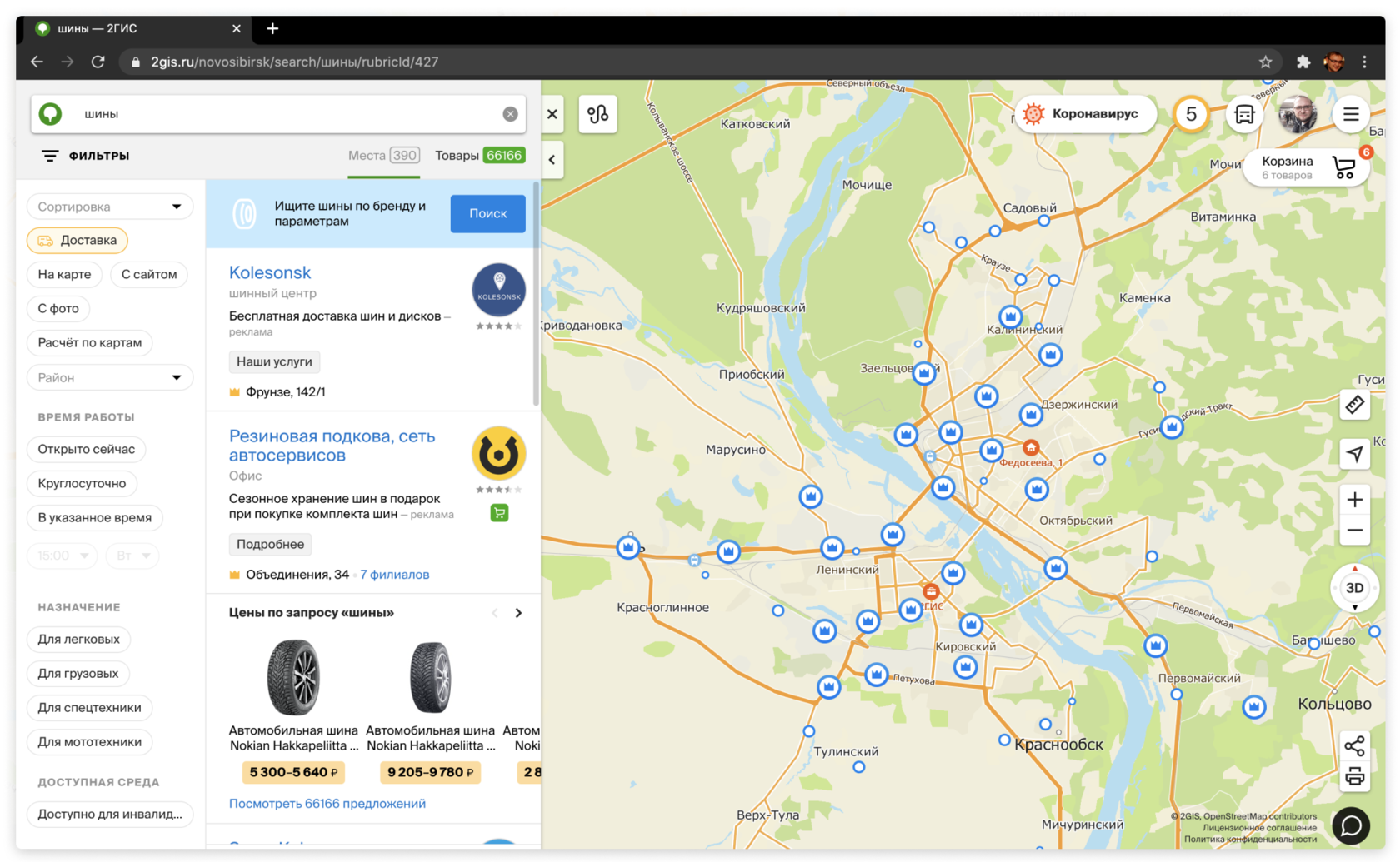Toggle Расчёт по картам filter
This screenshot has width=1400, height=862.
pyautogui.click(x=90, y=343)
